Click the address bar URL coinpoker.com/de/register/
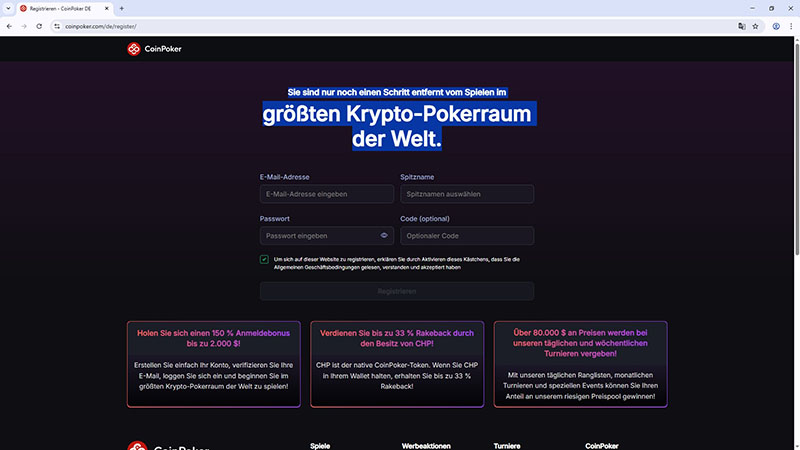 (101, 26)
